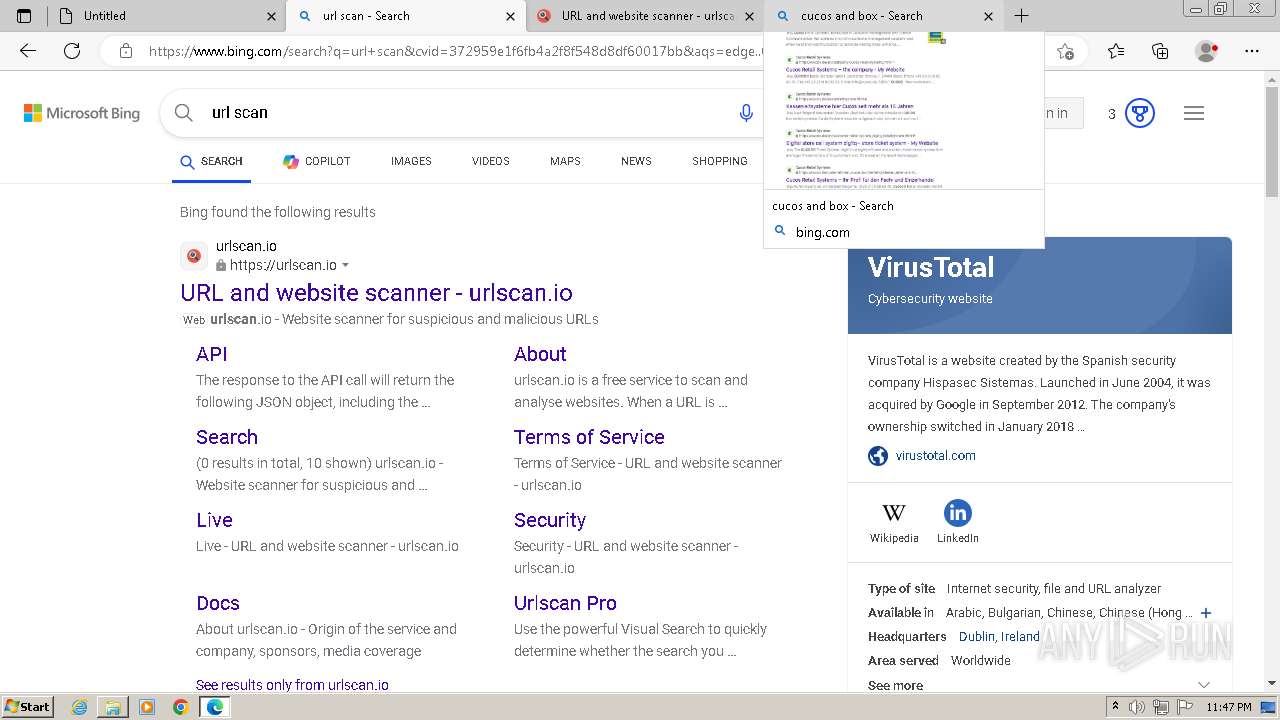Click the site lock icon

(x=125, y=51)
